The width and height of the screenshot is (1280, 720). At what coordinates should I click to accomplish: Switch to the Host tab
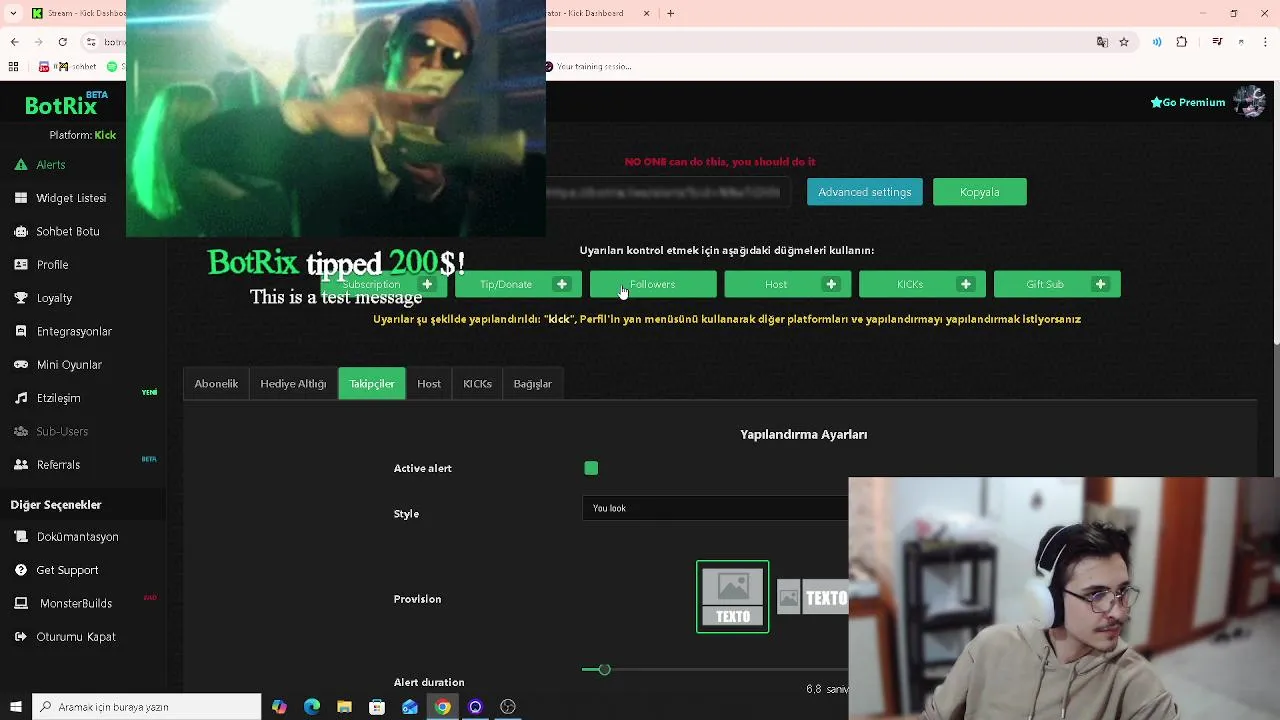click(x=429, y=384)
